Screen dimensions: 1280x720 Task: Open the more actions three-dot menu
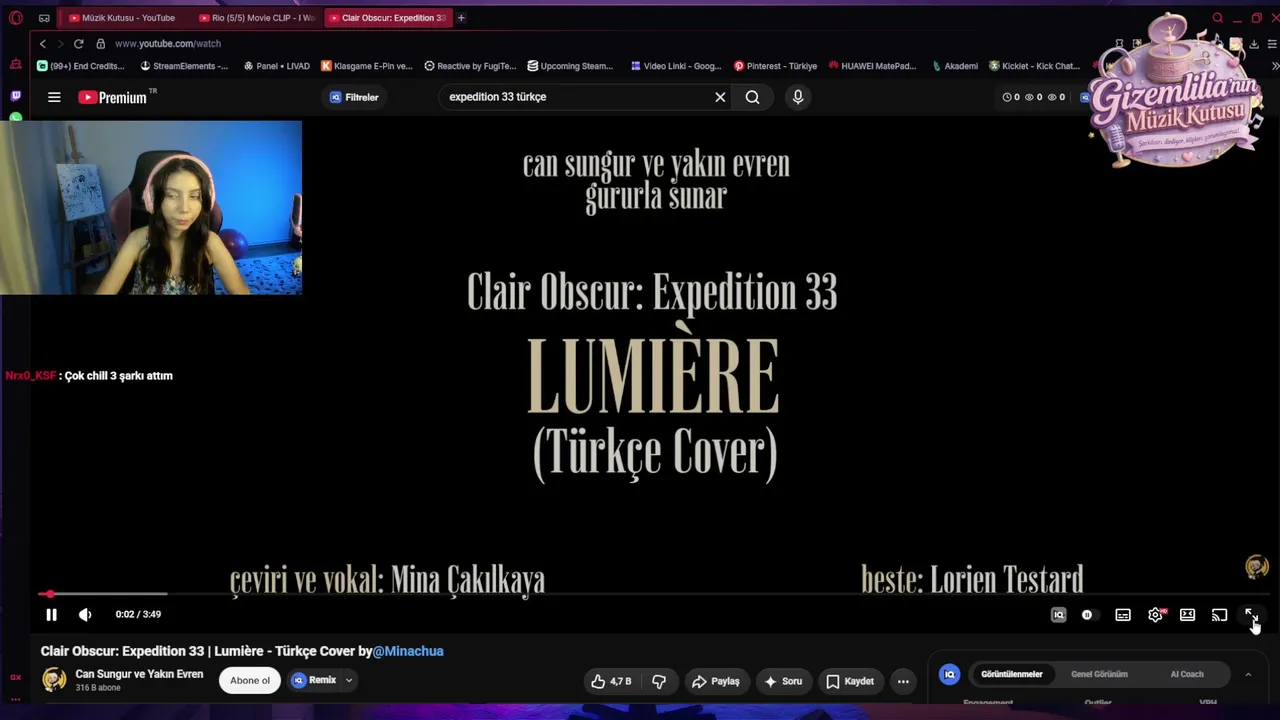click(903, 682)
